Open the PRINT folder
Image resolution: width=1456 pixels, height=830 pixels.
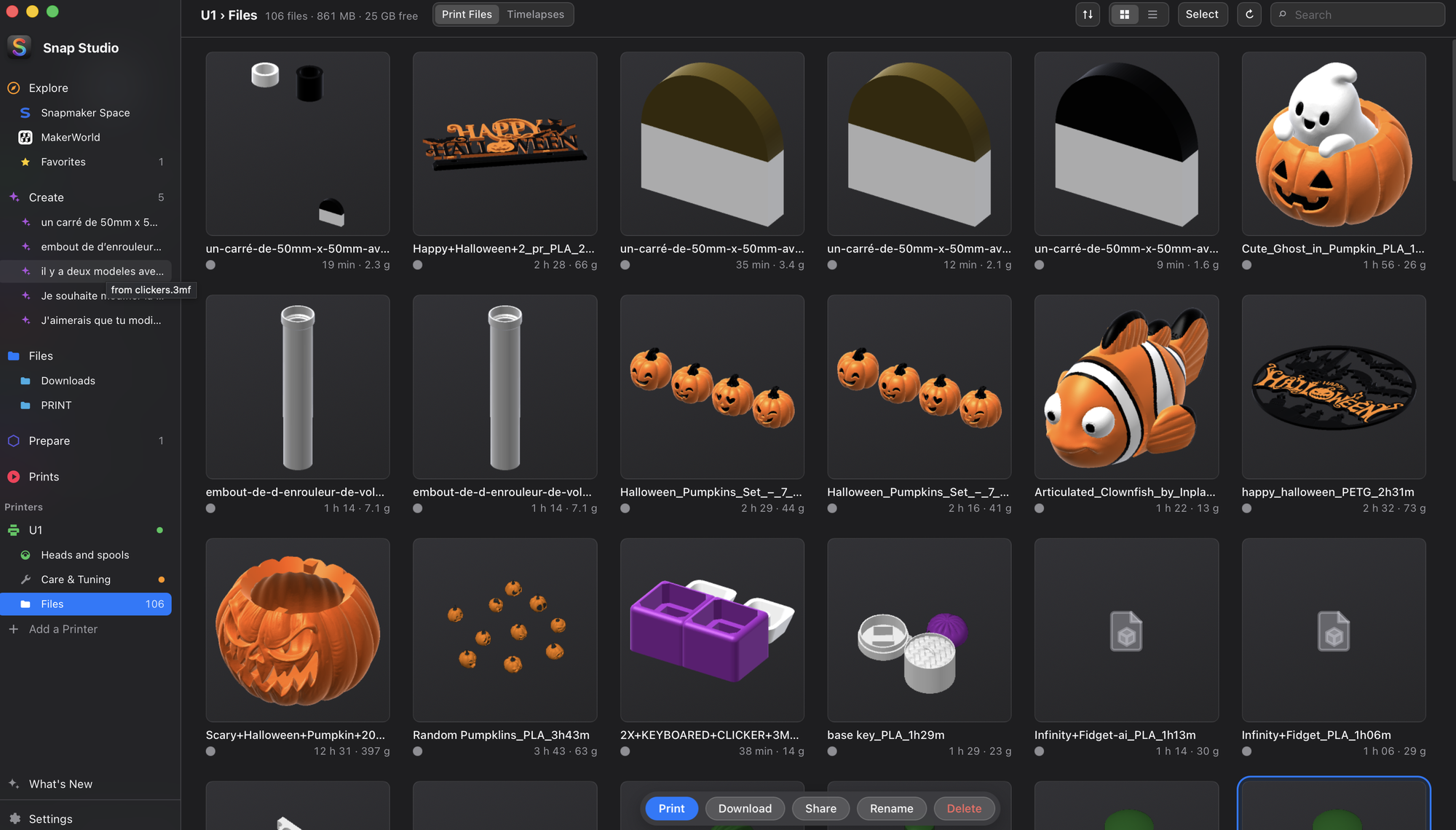pyautogui.click(x=85, y=406)
